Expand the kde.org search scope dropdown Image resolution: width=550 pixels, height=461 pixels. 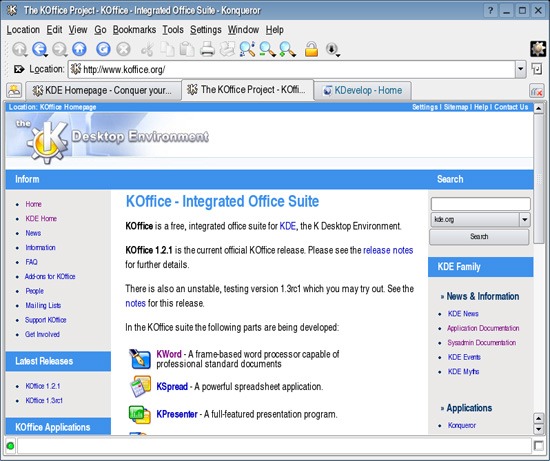click(x=524, y=220)
